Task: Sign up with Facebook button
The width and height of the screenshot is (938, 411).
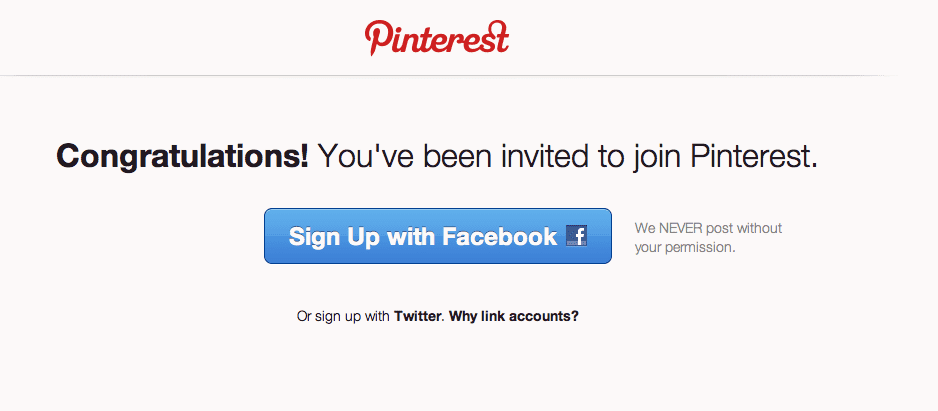Action: tap(438, 236)
